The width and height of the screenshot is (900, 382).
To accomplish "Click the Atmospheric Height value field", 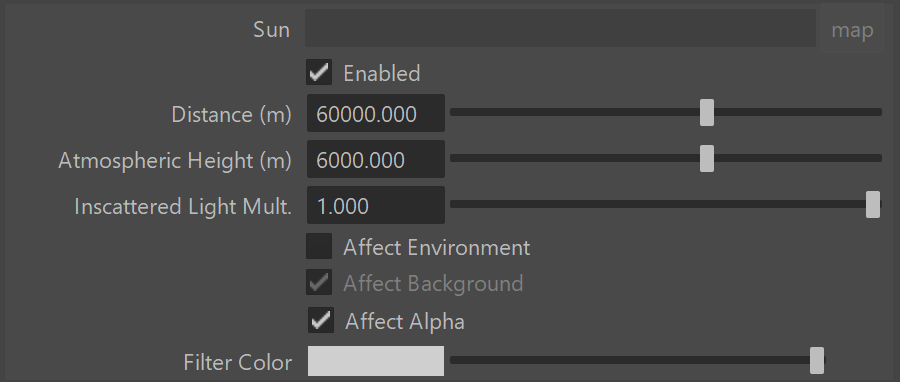I will 376,159.
